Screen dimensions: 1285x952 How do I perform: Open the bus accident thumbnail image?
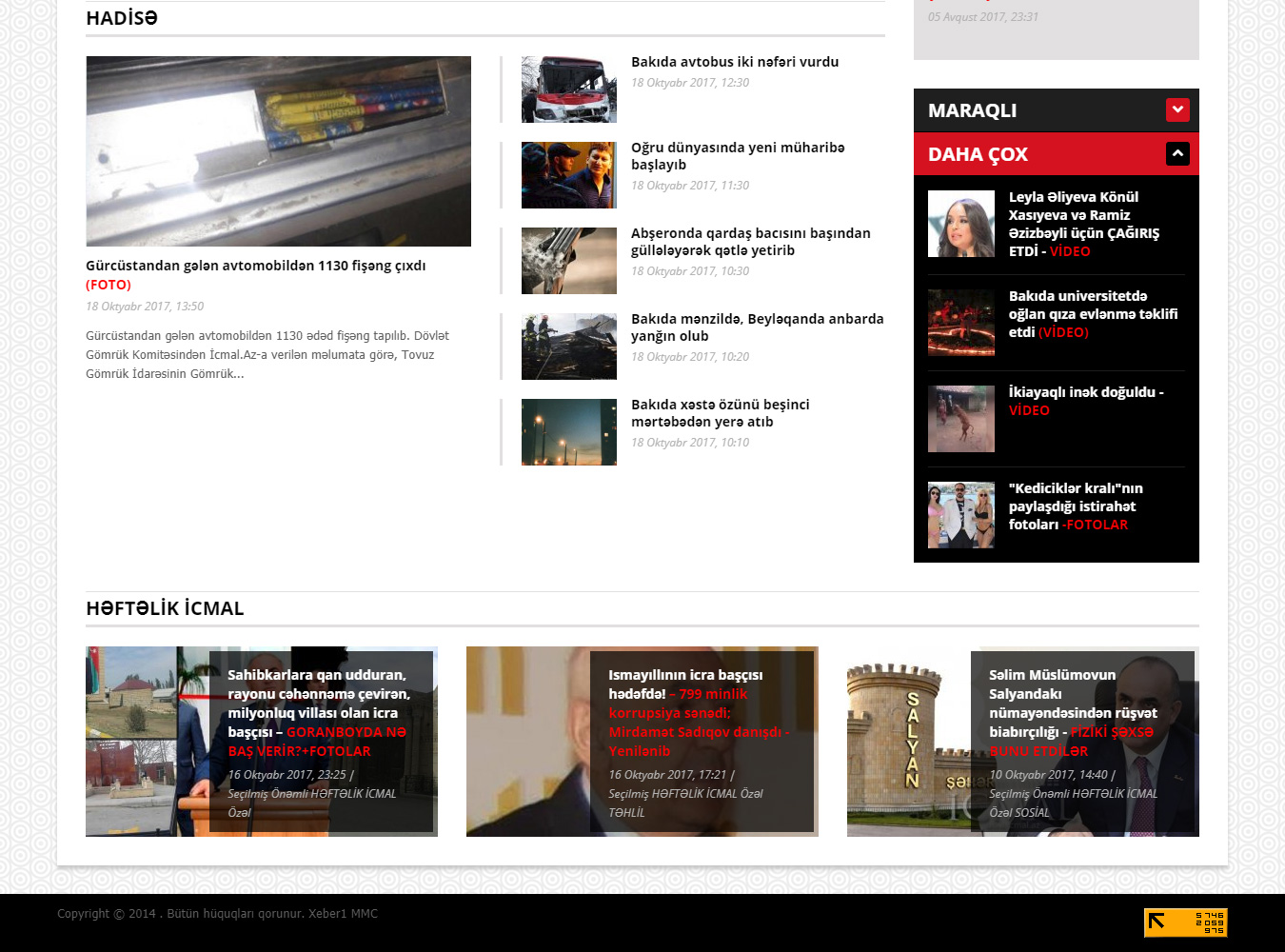568,89
